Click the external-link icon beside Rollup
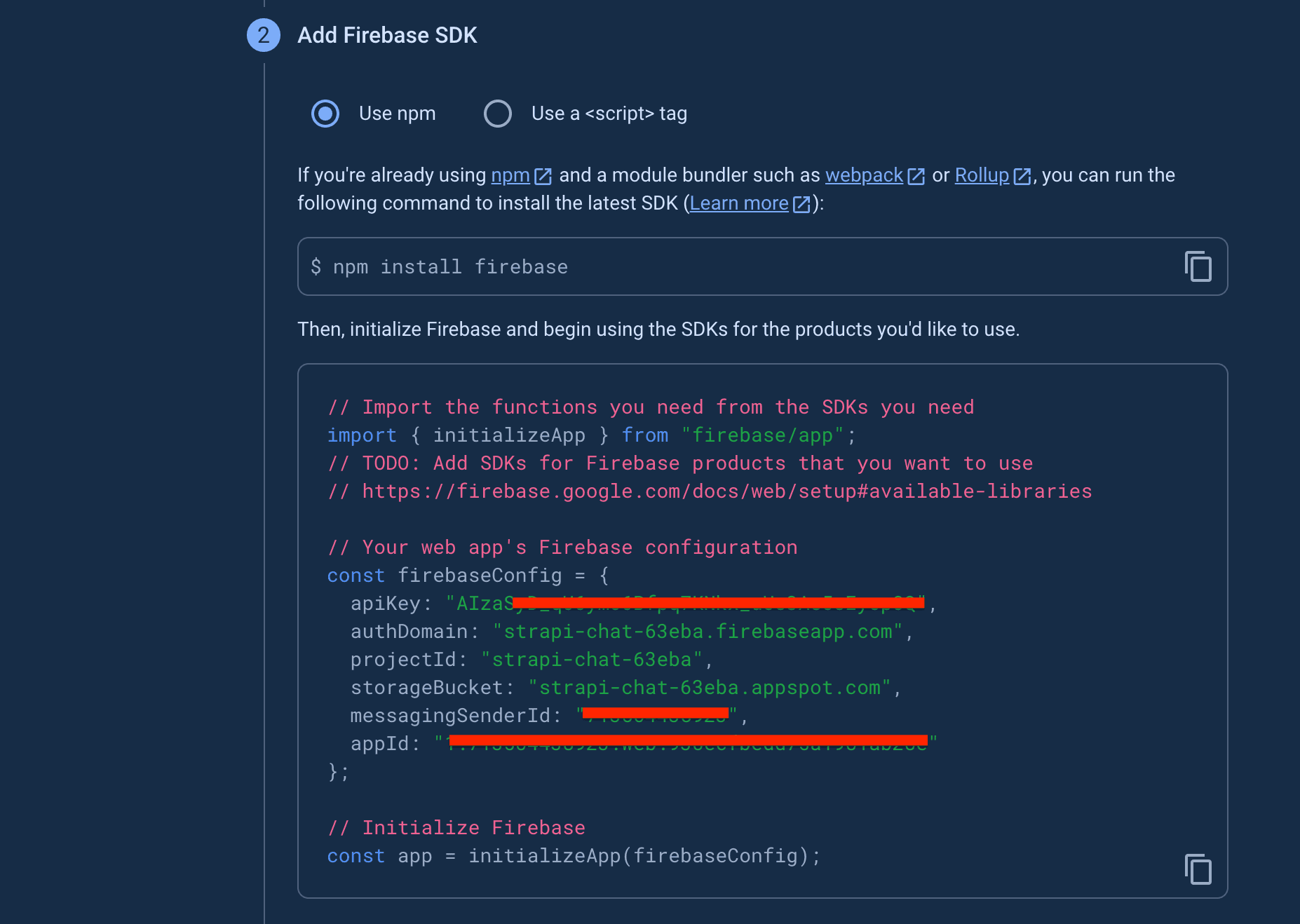The height and width of the screenshot is (924, 1300). point(1022,176)
